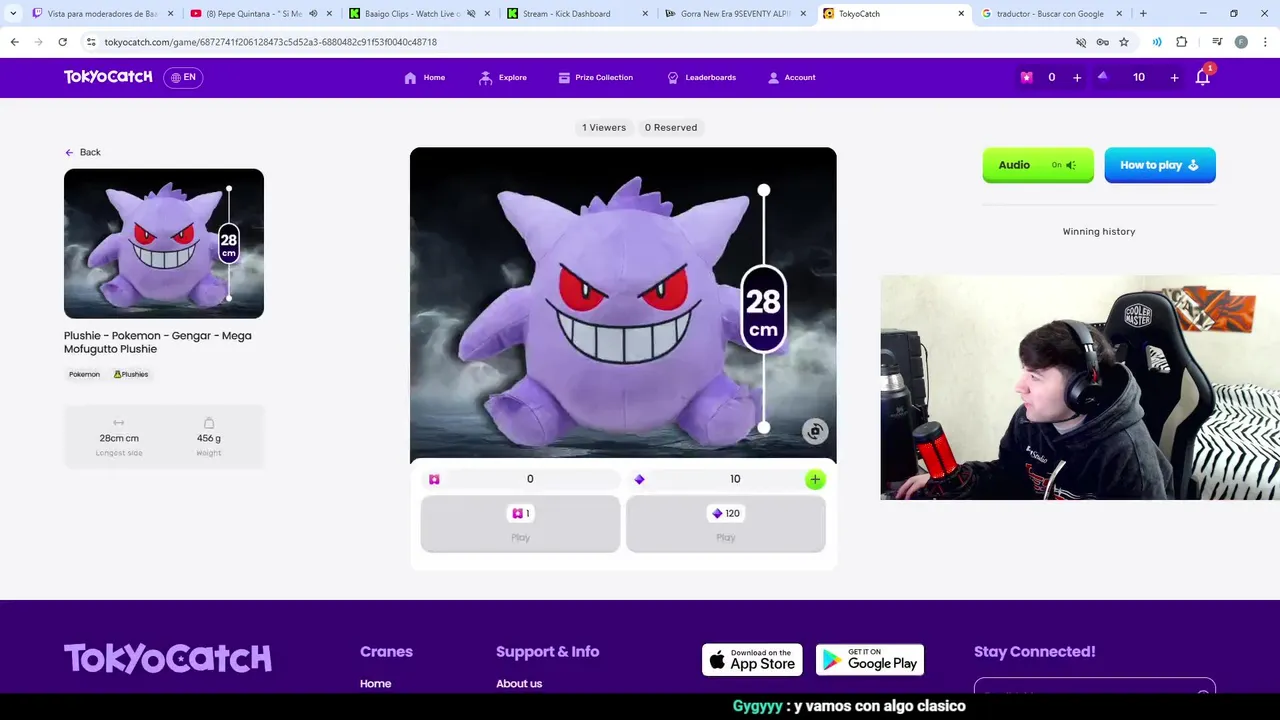1280x720 pixels.
Task: Click the green plus to add gems
Action: pos(815,479)
